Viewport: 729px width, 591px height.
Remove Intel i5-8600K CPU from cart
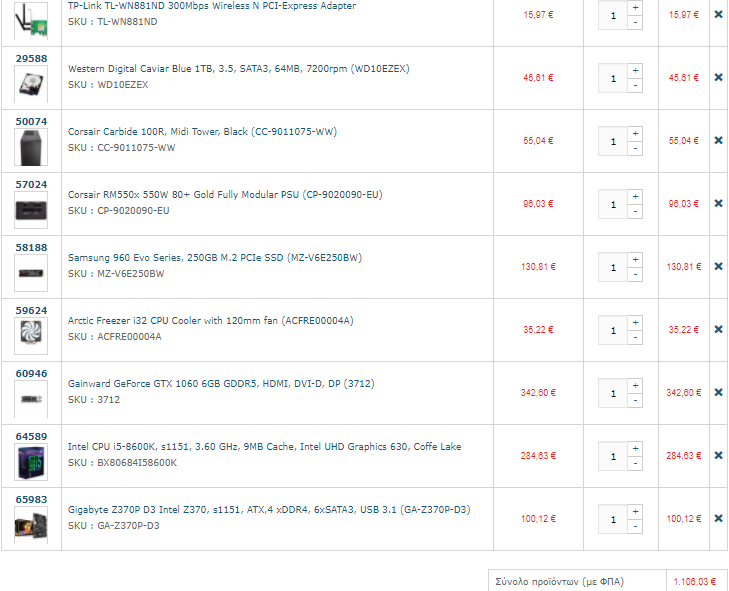tap(718, 455)
